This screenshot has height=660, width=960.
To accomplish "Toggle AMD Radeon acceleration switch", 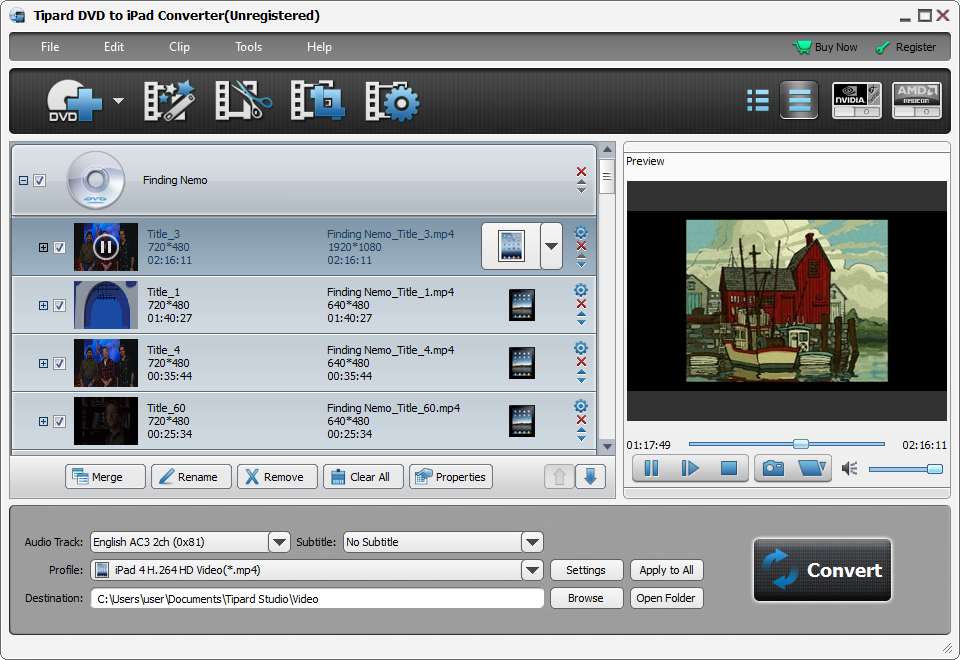I will tap(917, 100).
